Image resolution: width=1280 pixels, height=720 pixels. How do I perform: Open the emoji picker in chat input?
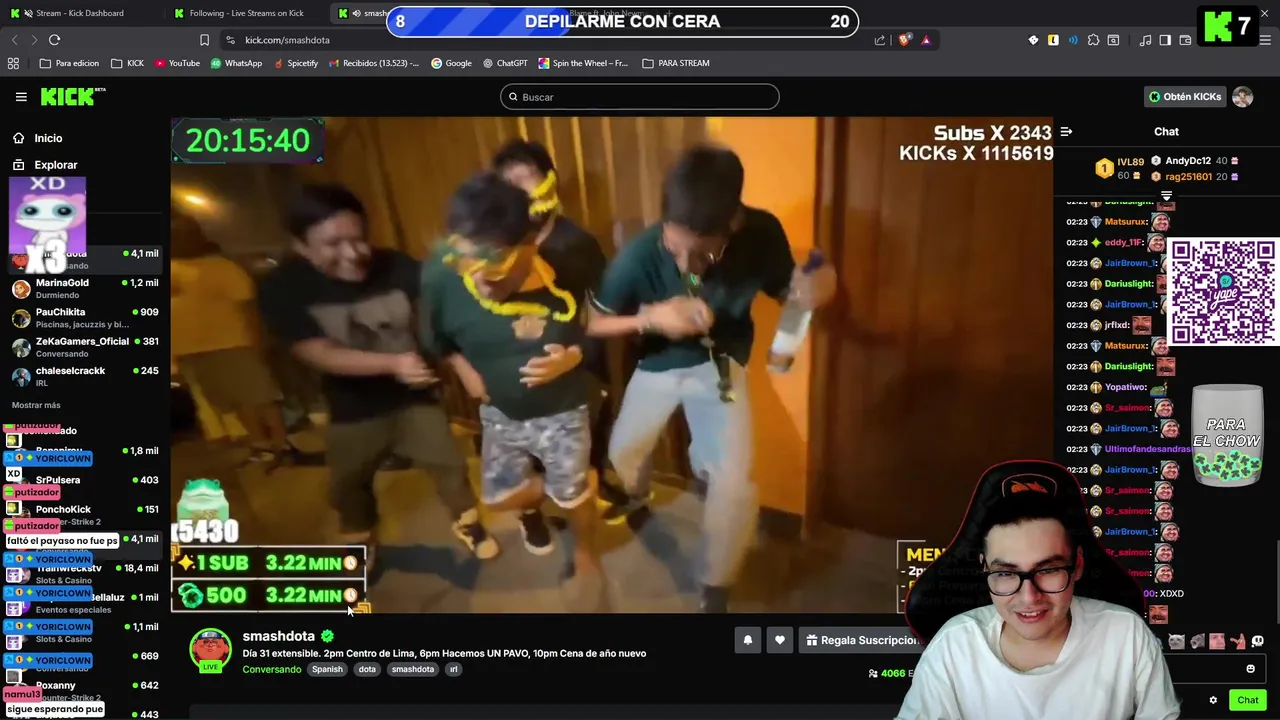[1250, 669]
